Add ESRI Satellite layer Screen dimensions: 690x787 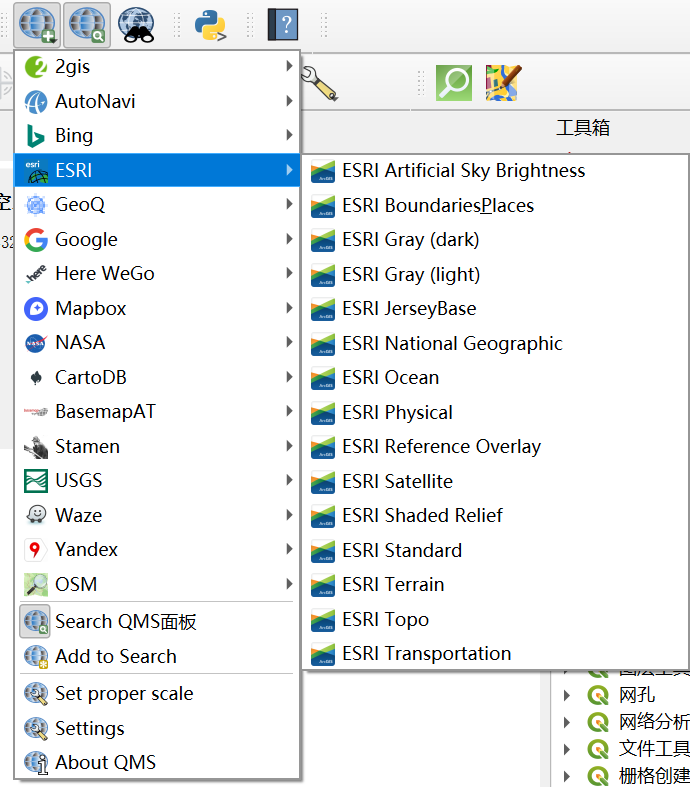pyautogui.click(x=495, y=481)
